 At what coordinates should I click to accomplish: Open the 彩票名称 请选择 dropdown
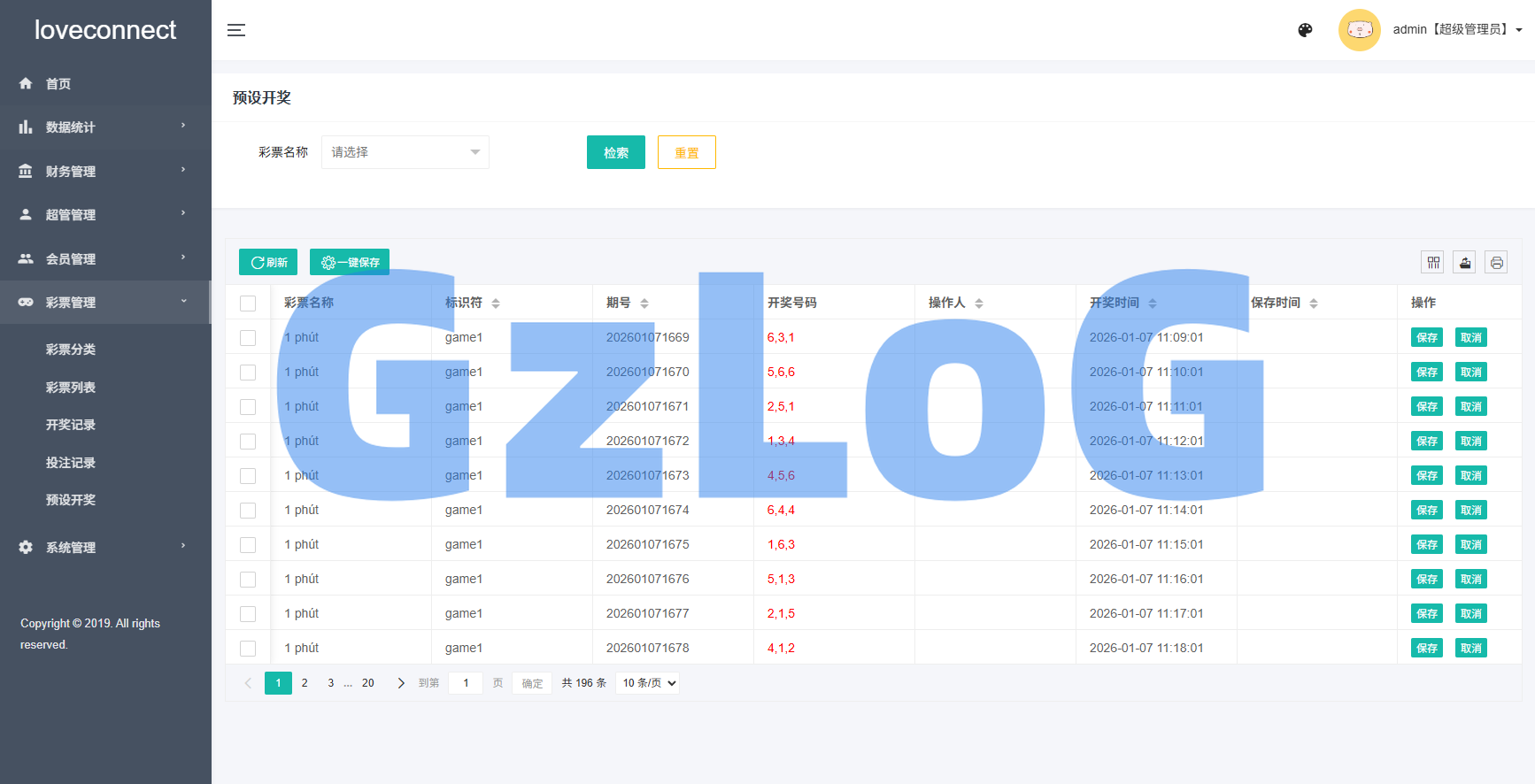(405, 152)
